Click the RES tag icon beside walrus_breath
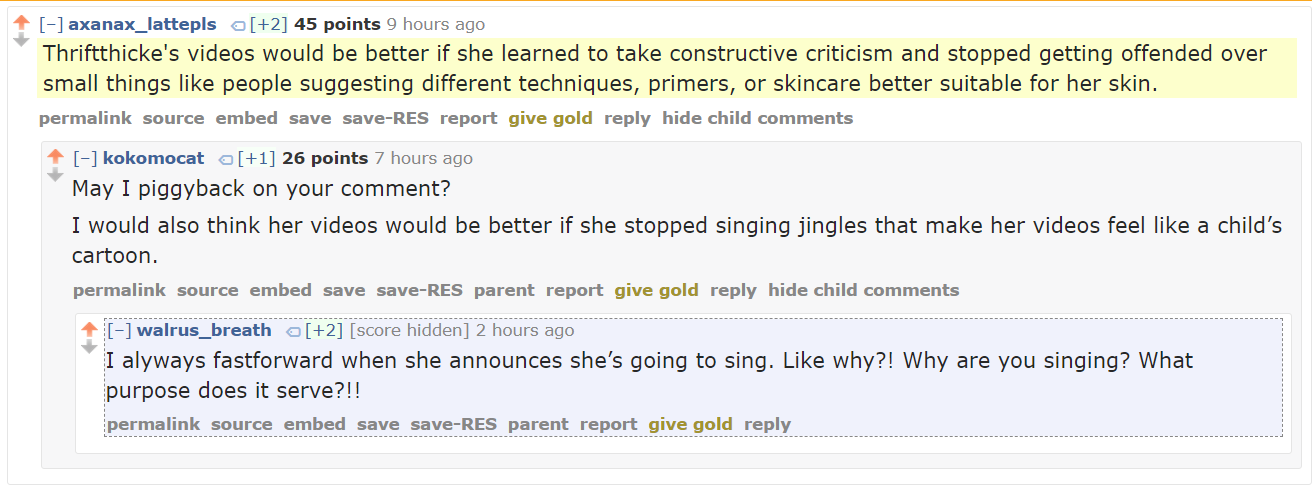 click(293, 331)
